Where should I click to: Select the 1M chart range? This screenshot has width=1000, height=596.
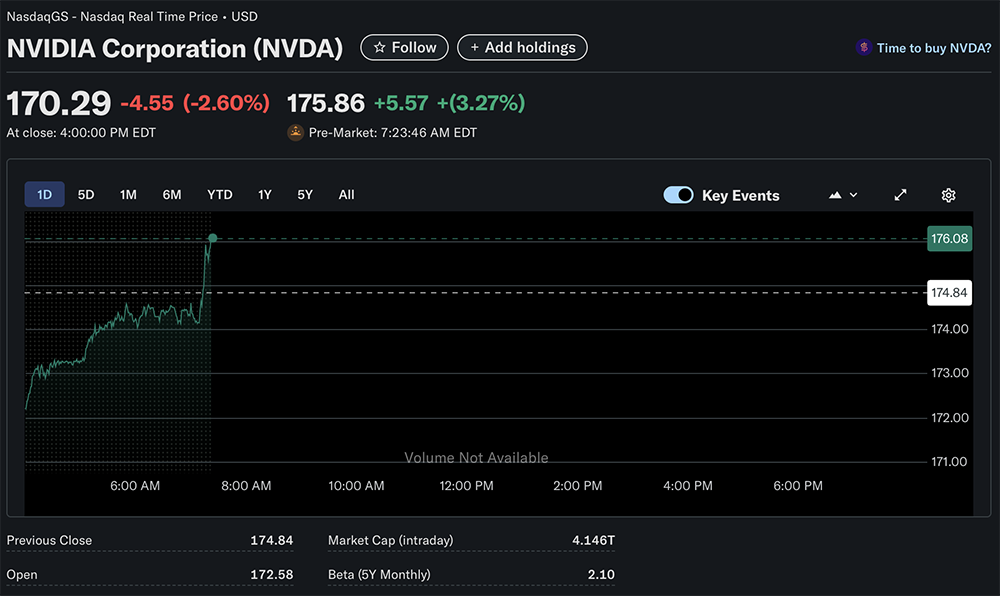click(x=128, y=195)
